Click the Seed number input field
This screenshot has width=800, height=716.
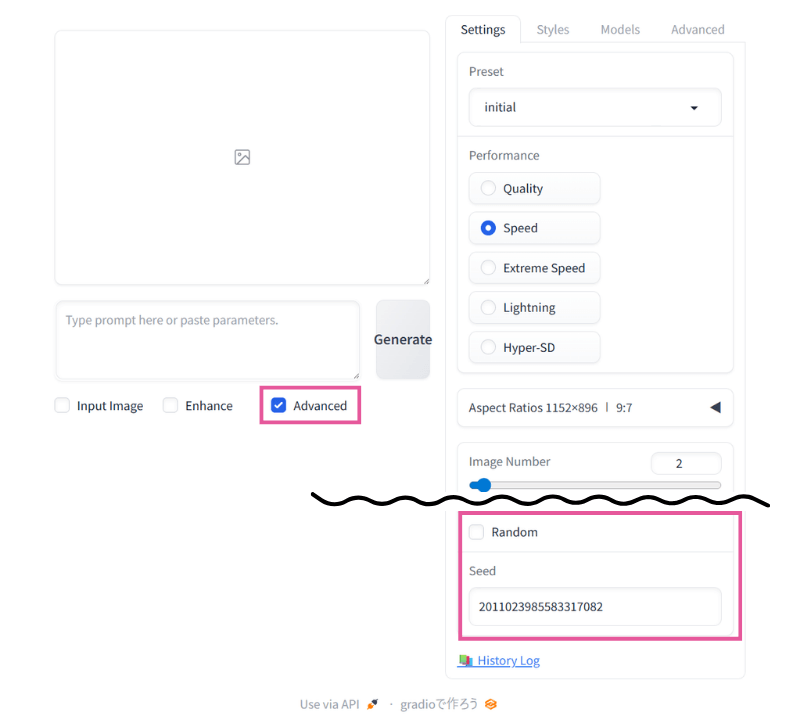coord(594,607)
